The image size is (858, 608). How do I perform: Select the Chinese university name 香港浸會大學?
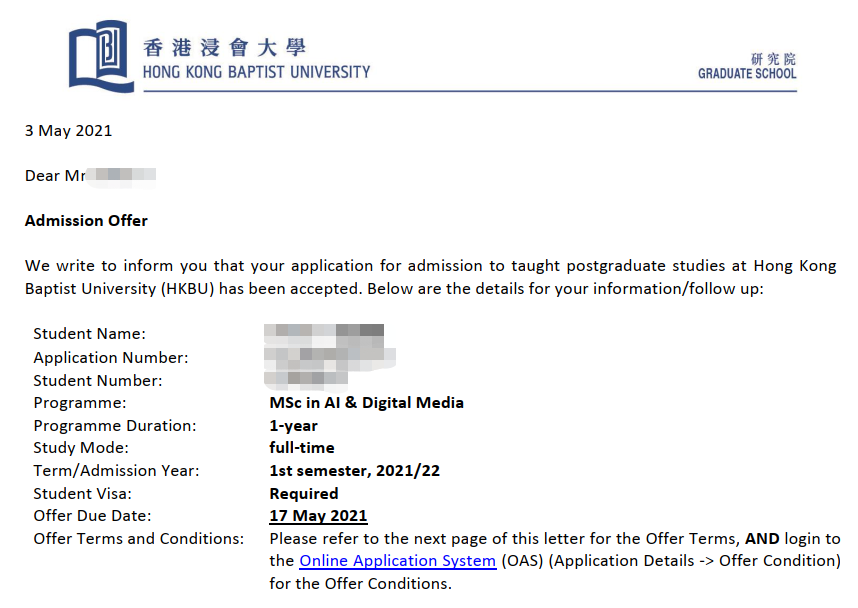coord(224,47)
